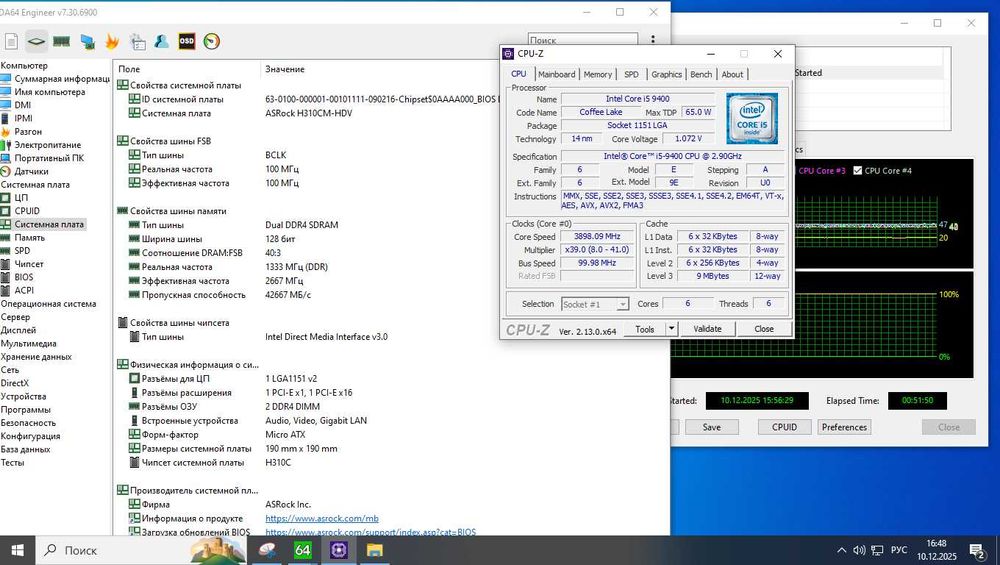Screen dimensions: 1000x565
Task: Select DMI in the sidebar tree
Action: (x=22, y=105)
